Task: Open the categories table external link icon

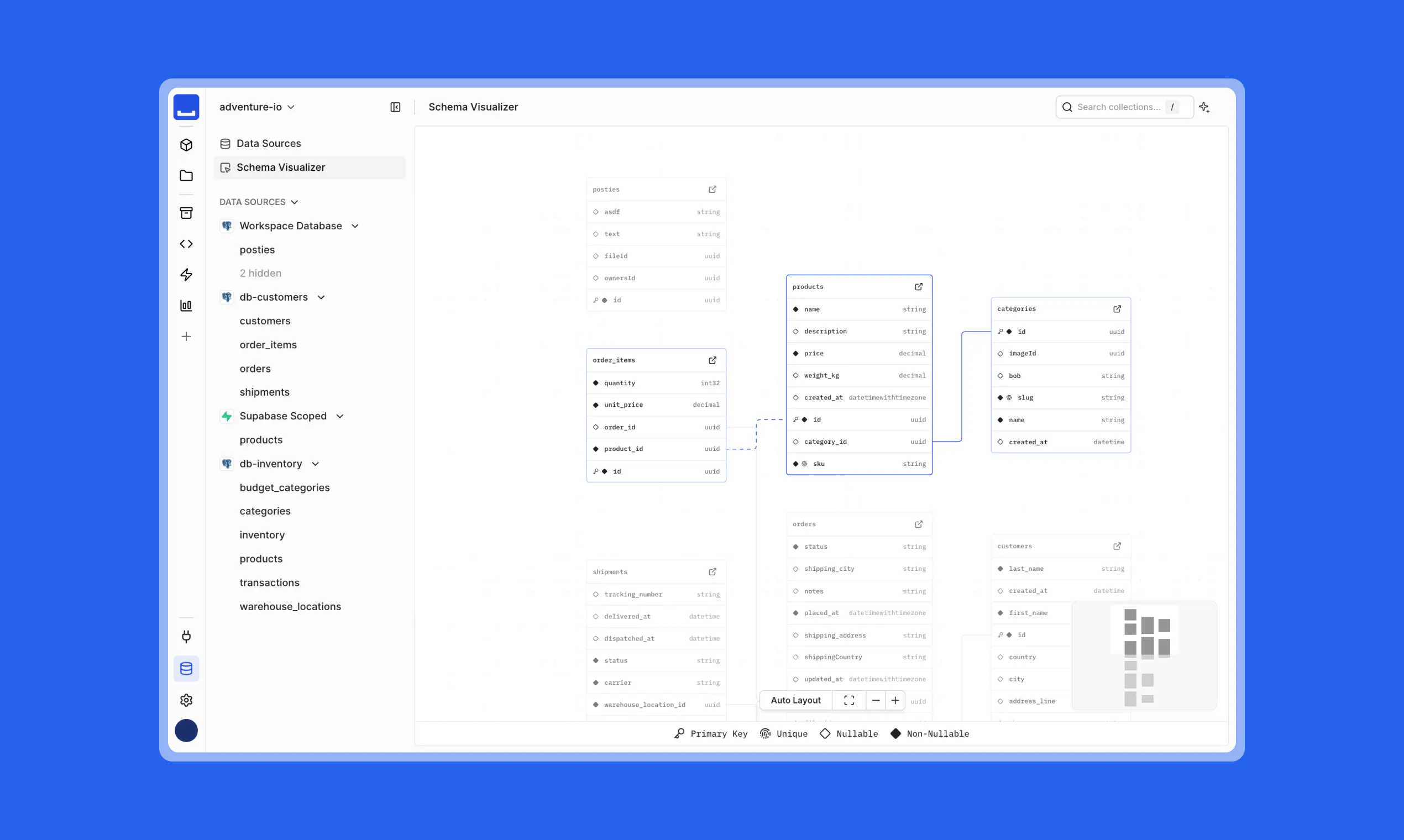Action: pos(1117,309)
